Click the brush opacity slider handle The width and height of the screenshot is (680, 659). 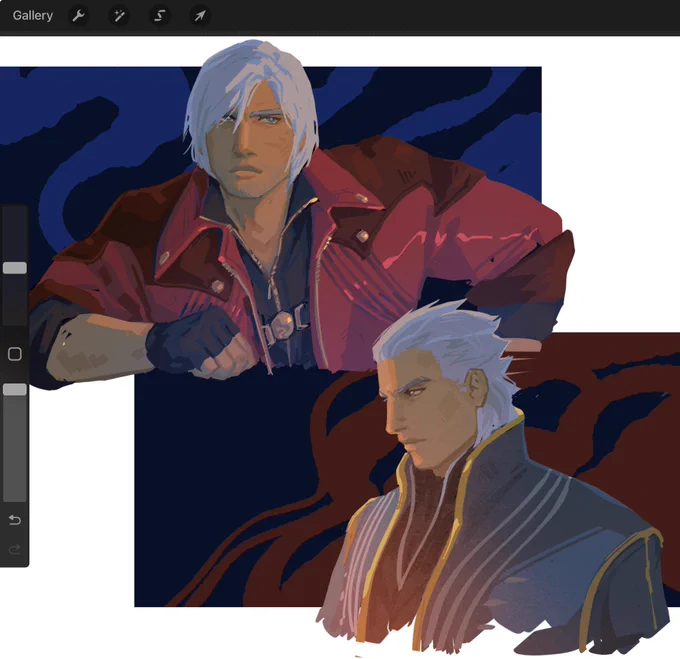15,389
